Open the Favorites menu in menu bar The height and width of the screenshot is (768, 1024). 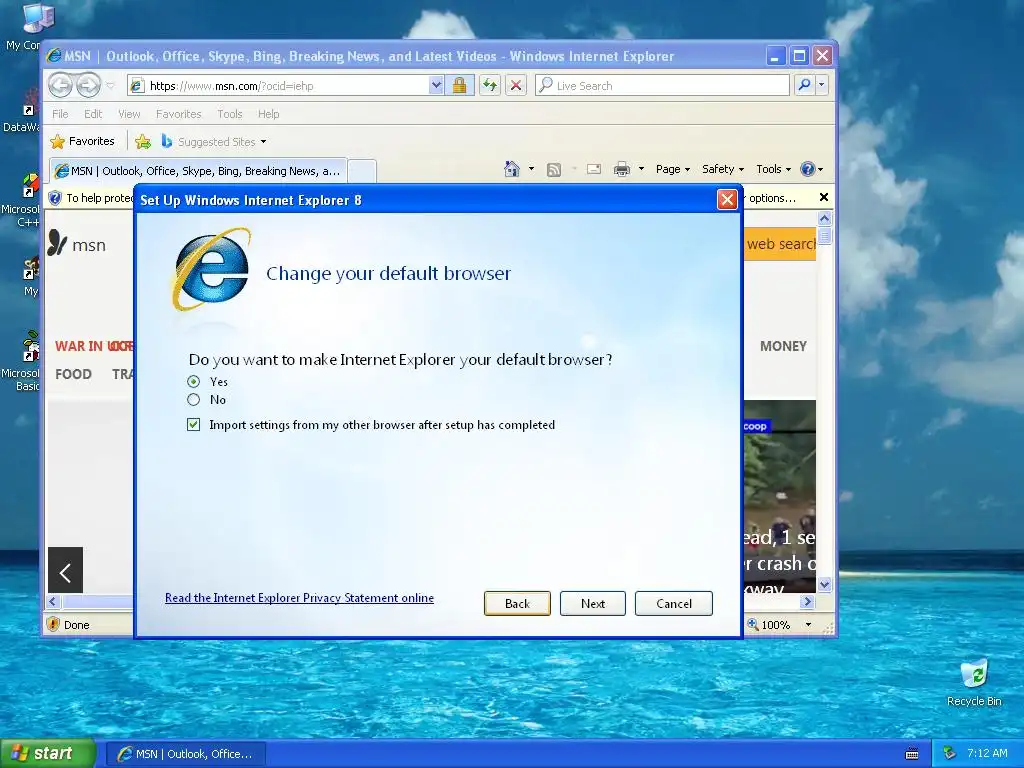(x=178, y=114)
